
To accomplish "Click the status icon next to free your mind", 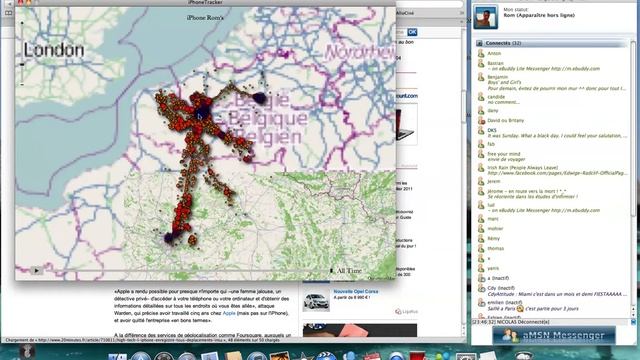I will (481, 154).
